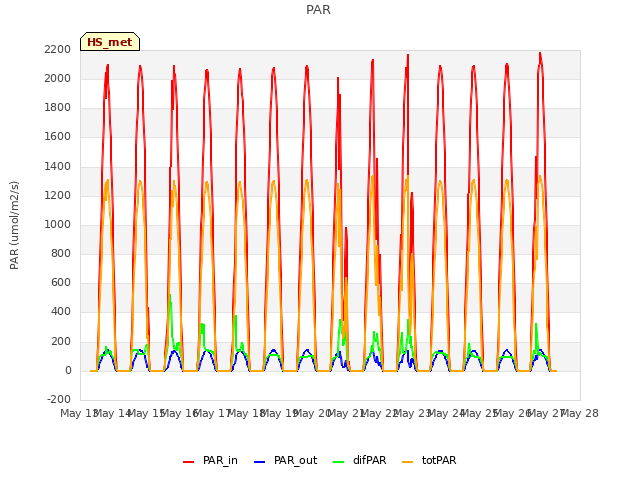The height and width of the screenshot is (480, 640).
Task: Select the PAR_out legend label
Action: tap(296, 461)
